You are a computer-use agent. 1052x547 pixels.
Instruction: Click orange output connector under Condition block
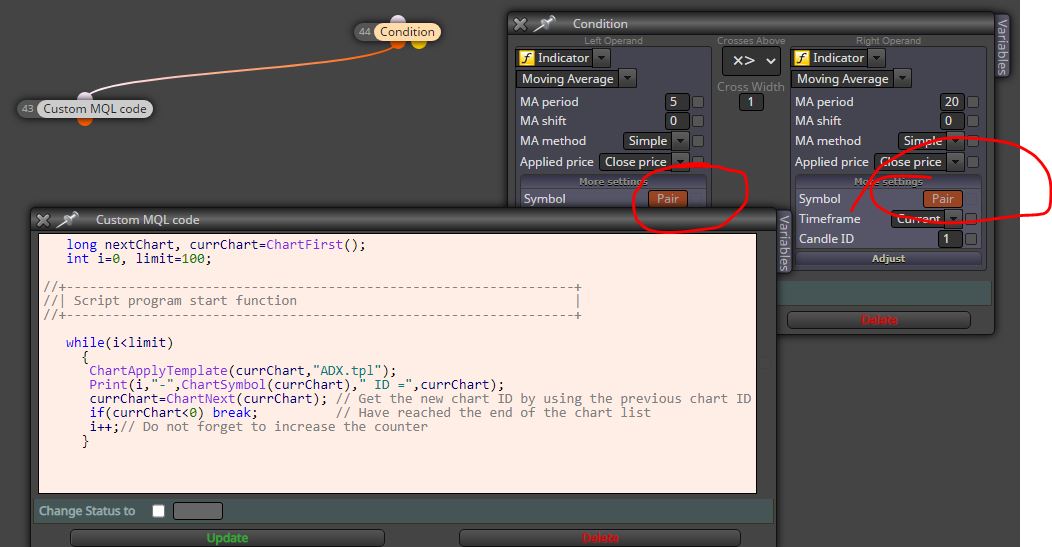[398, 44]
